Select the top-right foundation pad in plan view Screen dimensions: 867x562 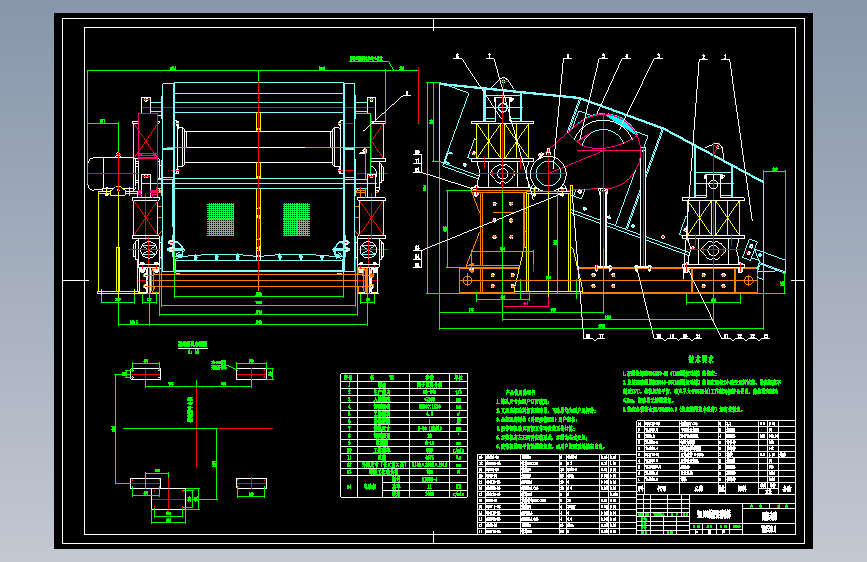(252, 373)
